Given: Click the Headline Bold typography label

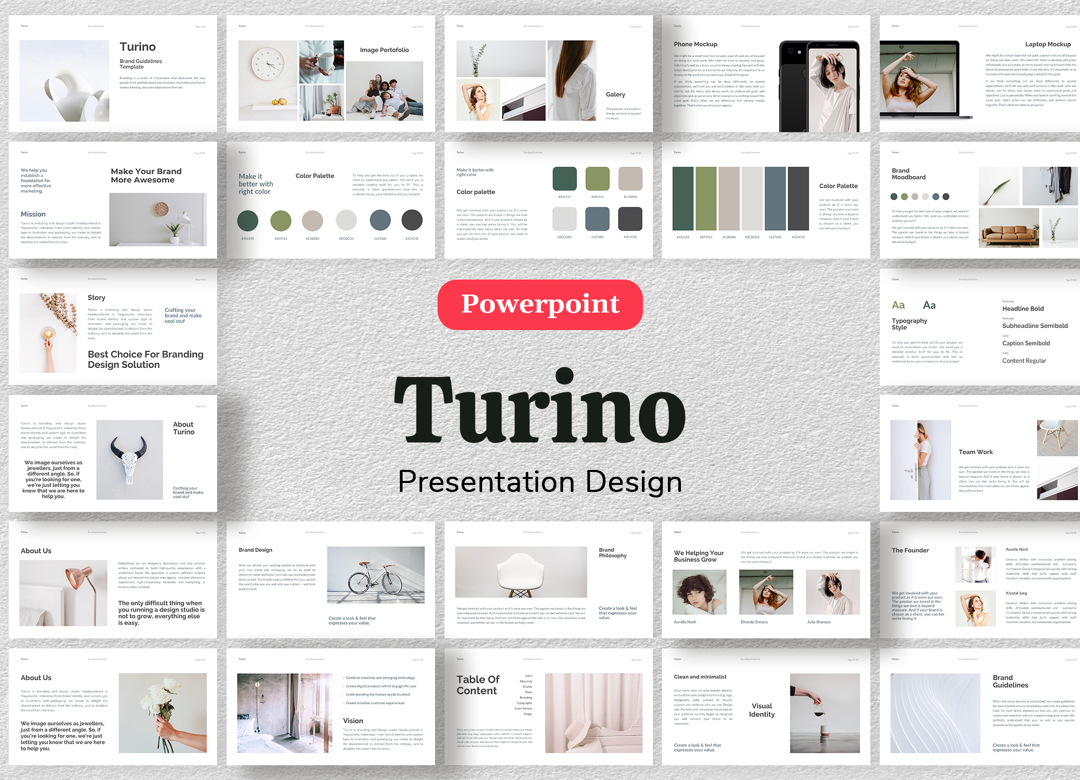Looking at the screenshot, I should pos(1023,309).
